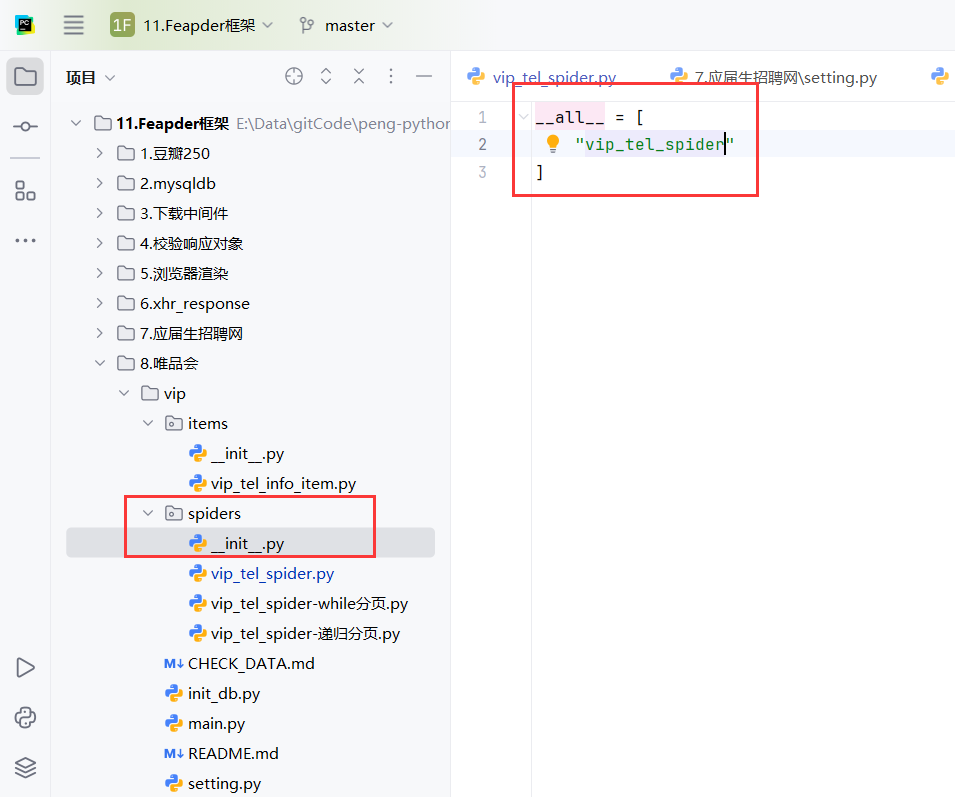
Task: Open the Commit tool window
Action: click(24, 126)
